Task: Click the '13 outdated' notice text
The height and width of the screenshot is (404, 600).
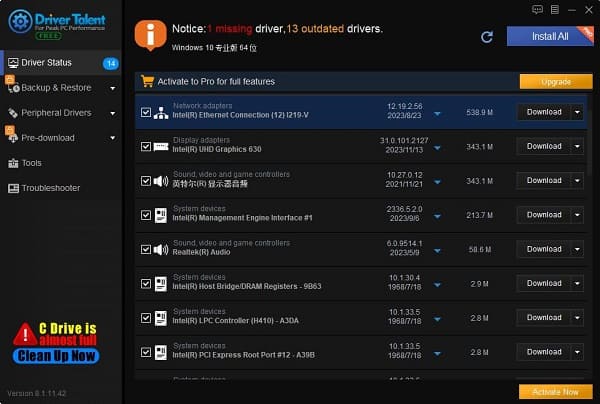Action: coord(315,29)
